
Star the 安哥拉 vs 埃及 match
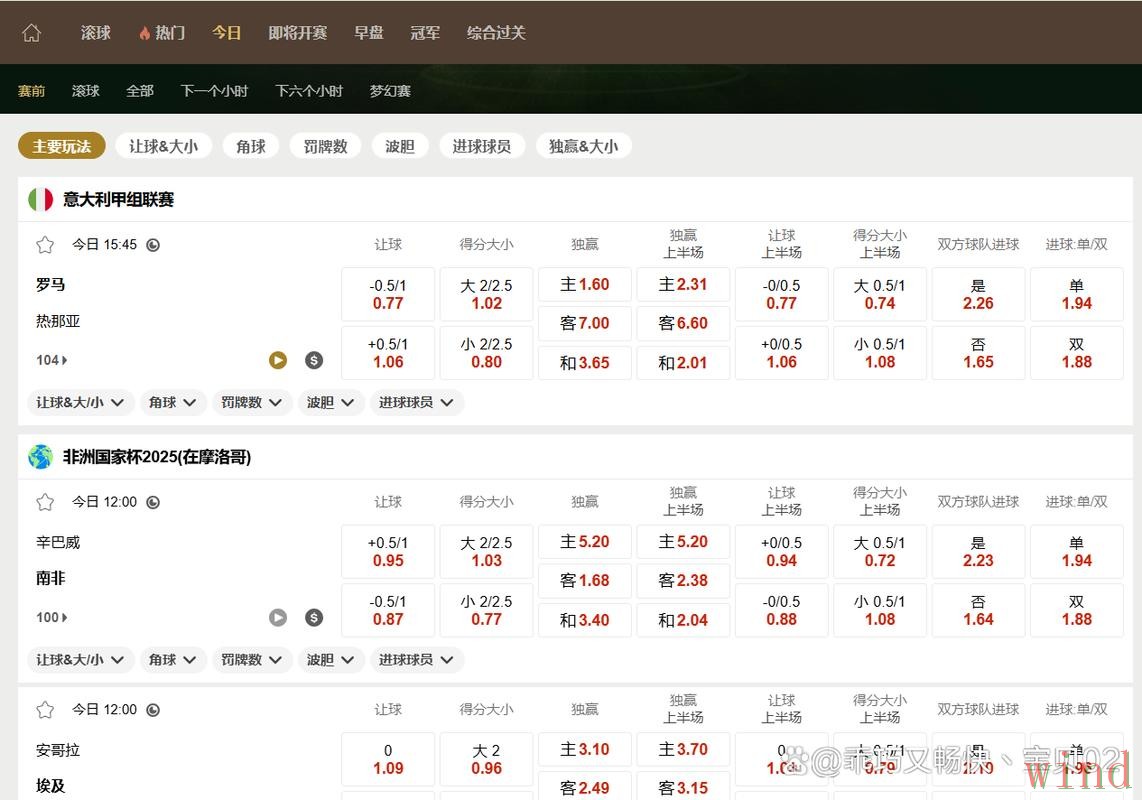(x=44, y=709)
